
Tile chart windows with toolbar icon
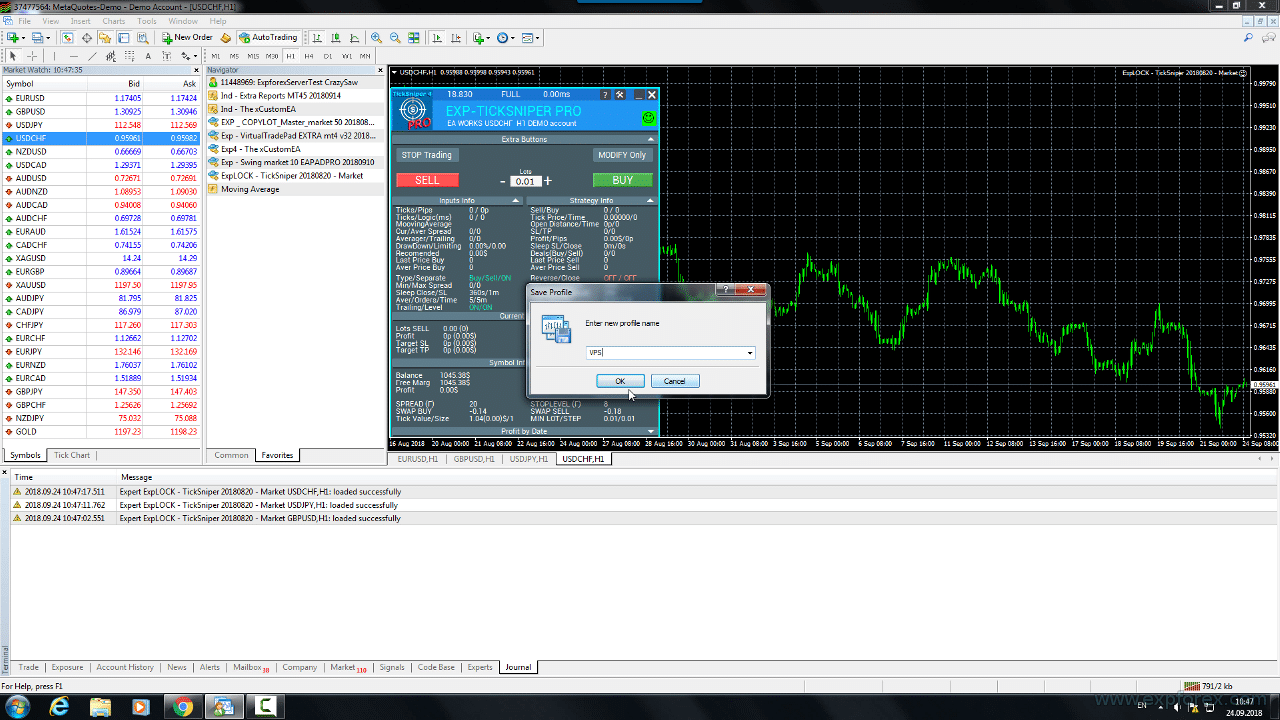pyautogui.click(x=414, y=38)
